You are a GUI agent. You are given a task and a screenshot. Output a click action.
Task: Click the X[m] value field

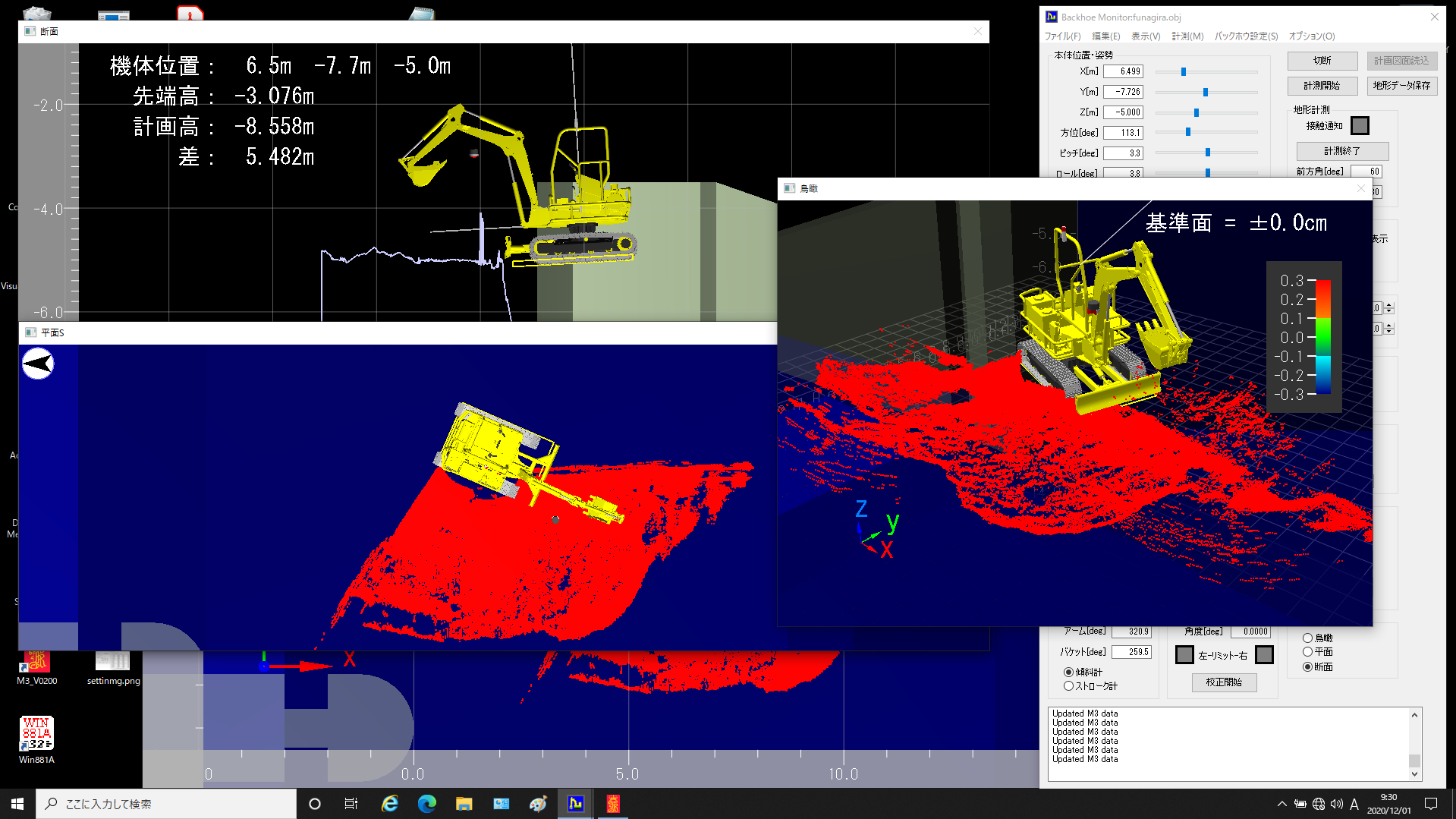(x=1123, y=71)
